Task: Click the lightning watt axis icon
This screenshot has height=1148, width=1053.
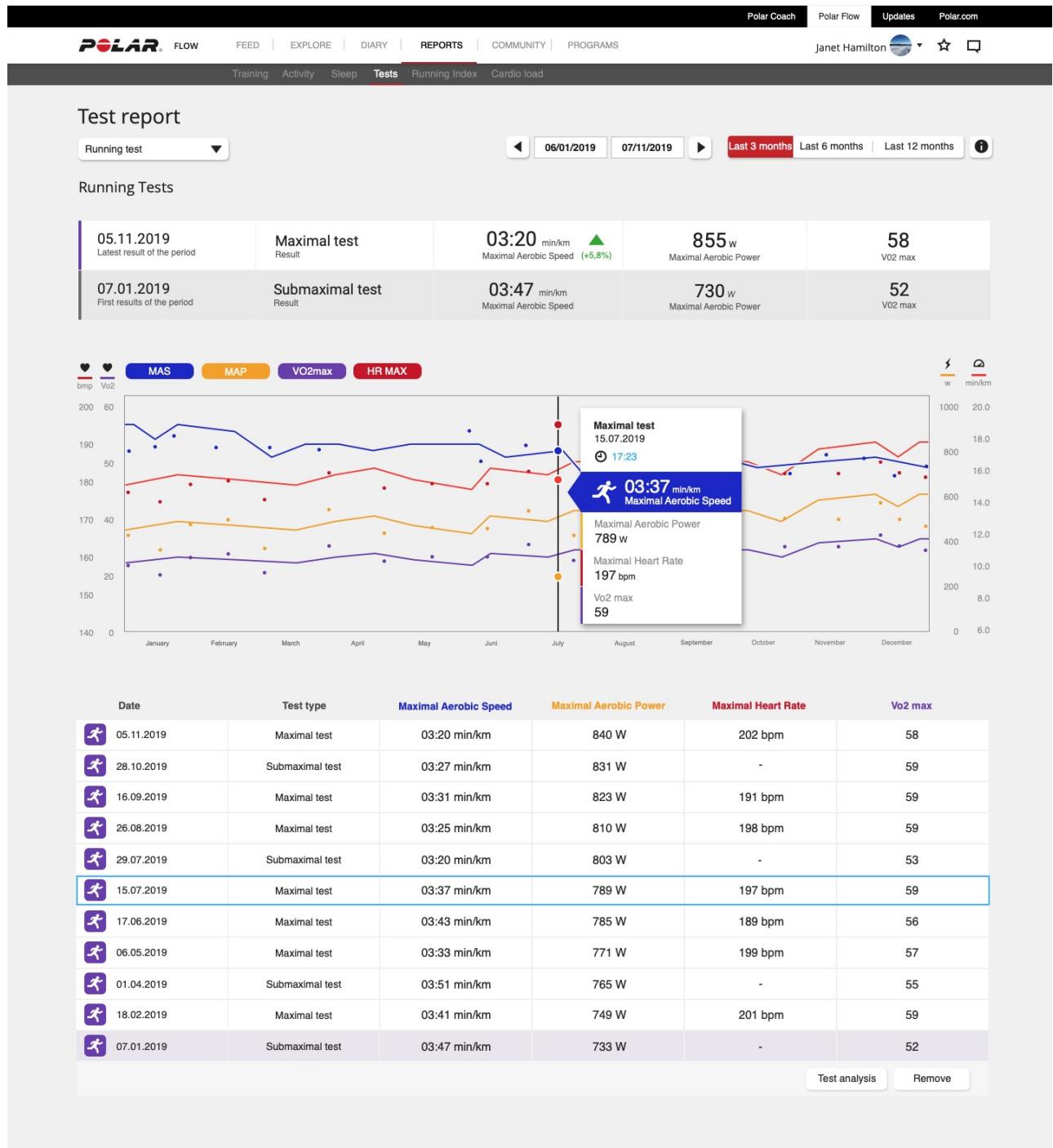Action: (x=948, y=364)
